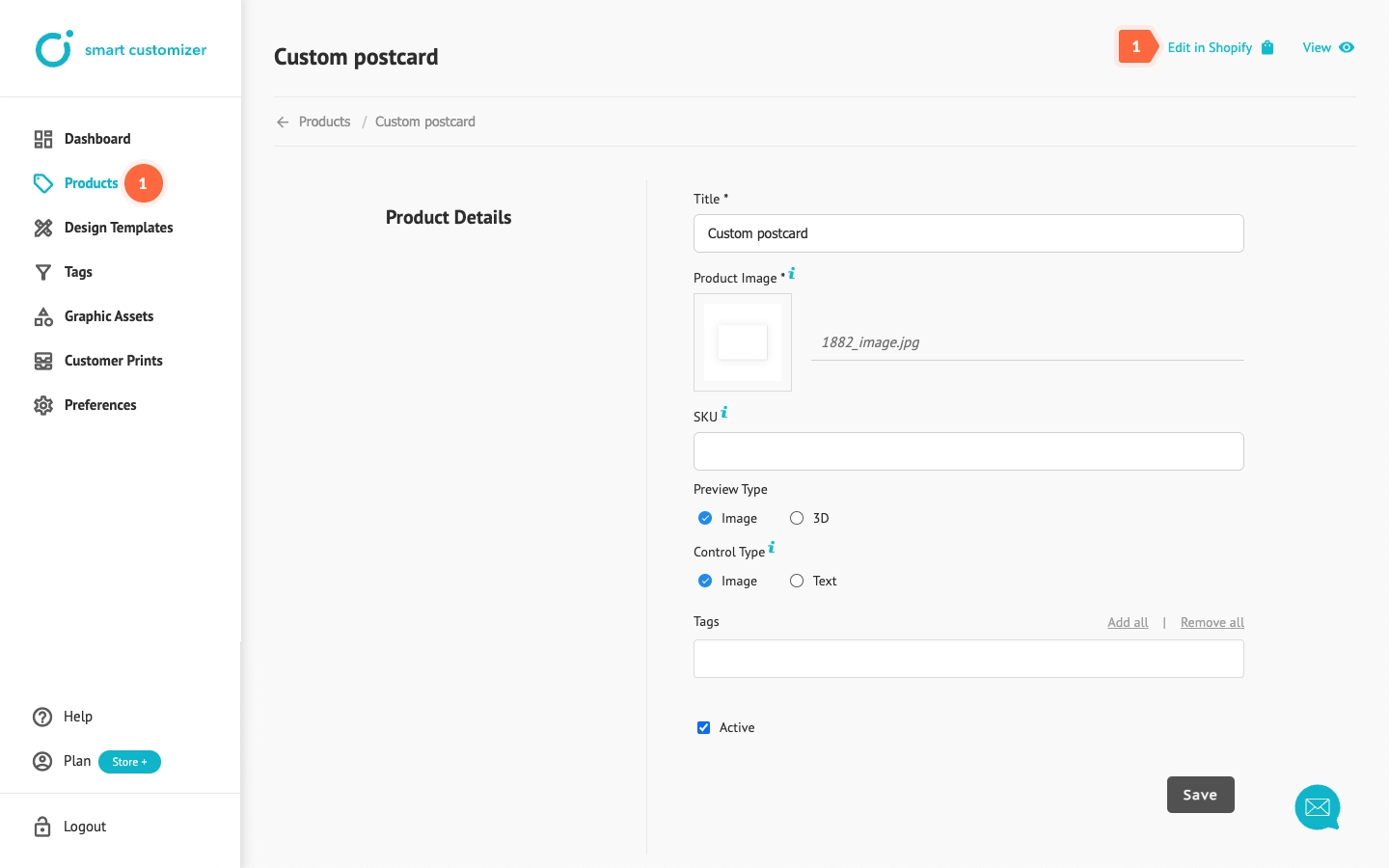Go to the Dashboard menu item
1389x868 pixels.
(x=97, y=139)
